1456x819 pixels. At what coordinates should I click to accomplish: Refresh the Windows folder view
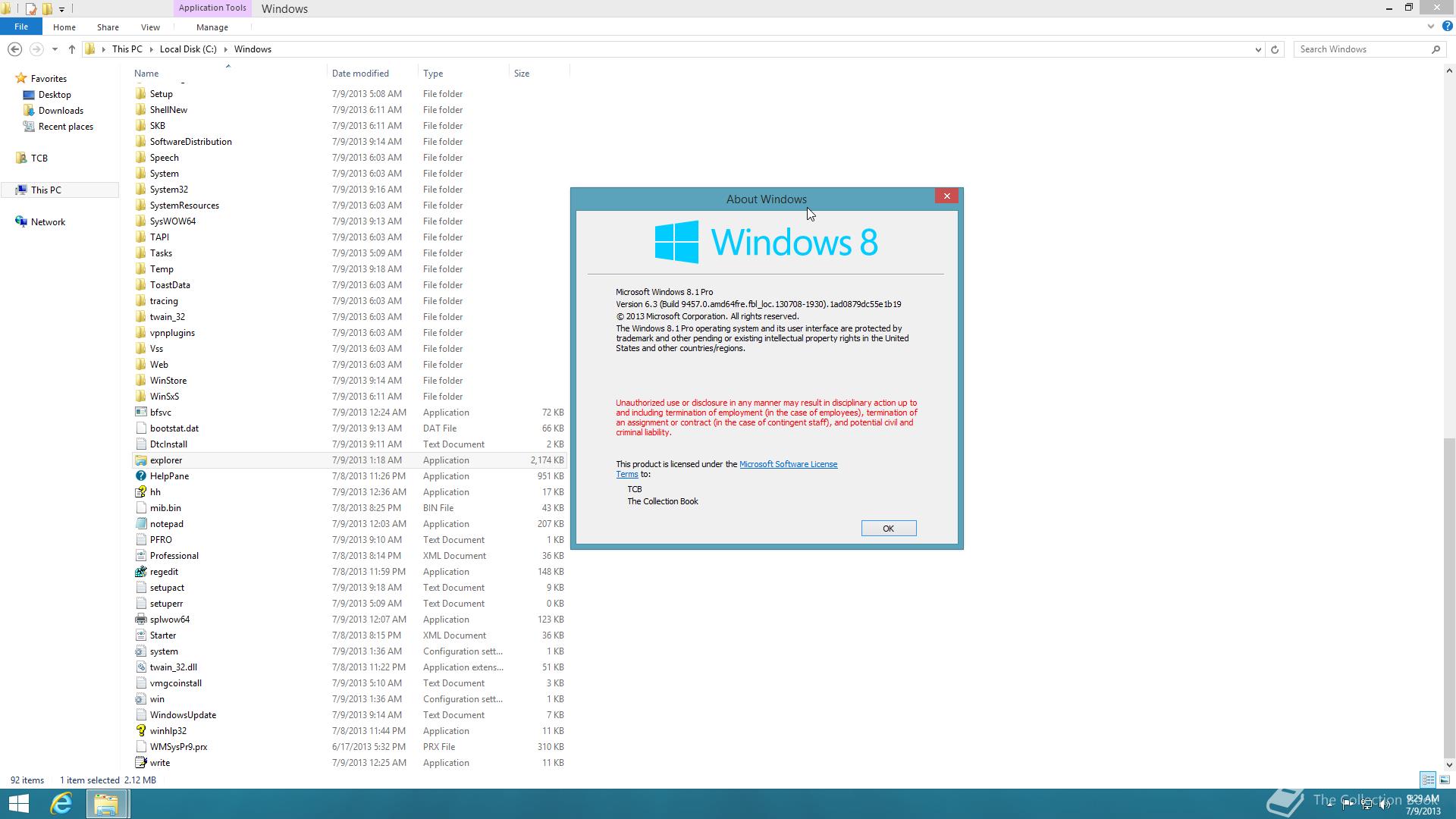1275,49
